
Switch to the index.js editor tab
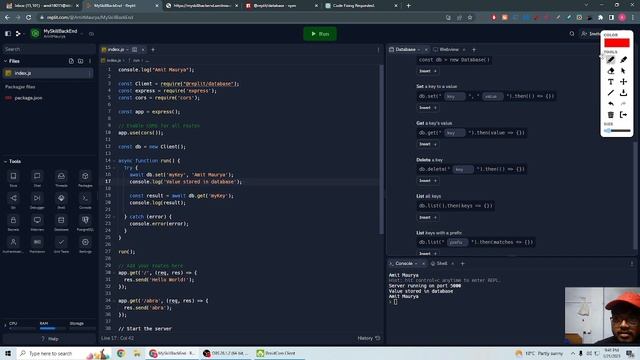point(116,49)
